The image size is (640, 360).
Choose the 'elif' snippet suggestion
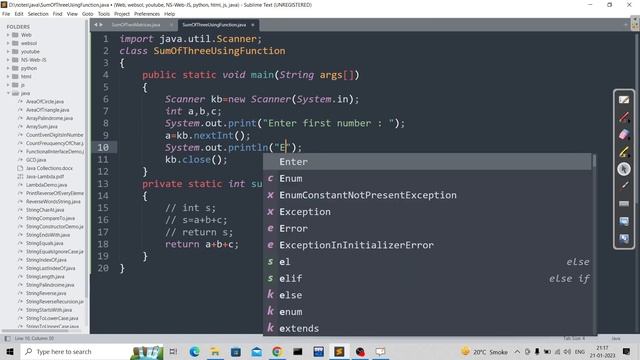coord(427,279)
